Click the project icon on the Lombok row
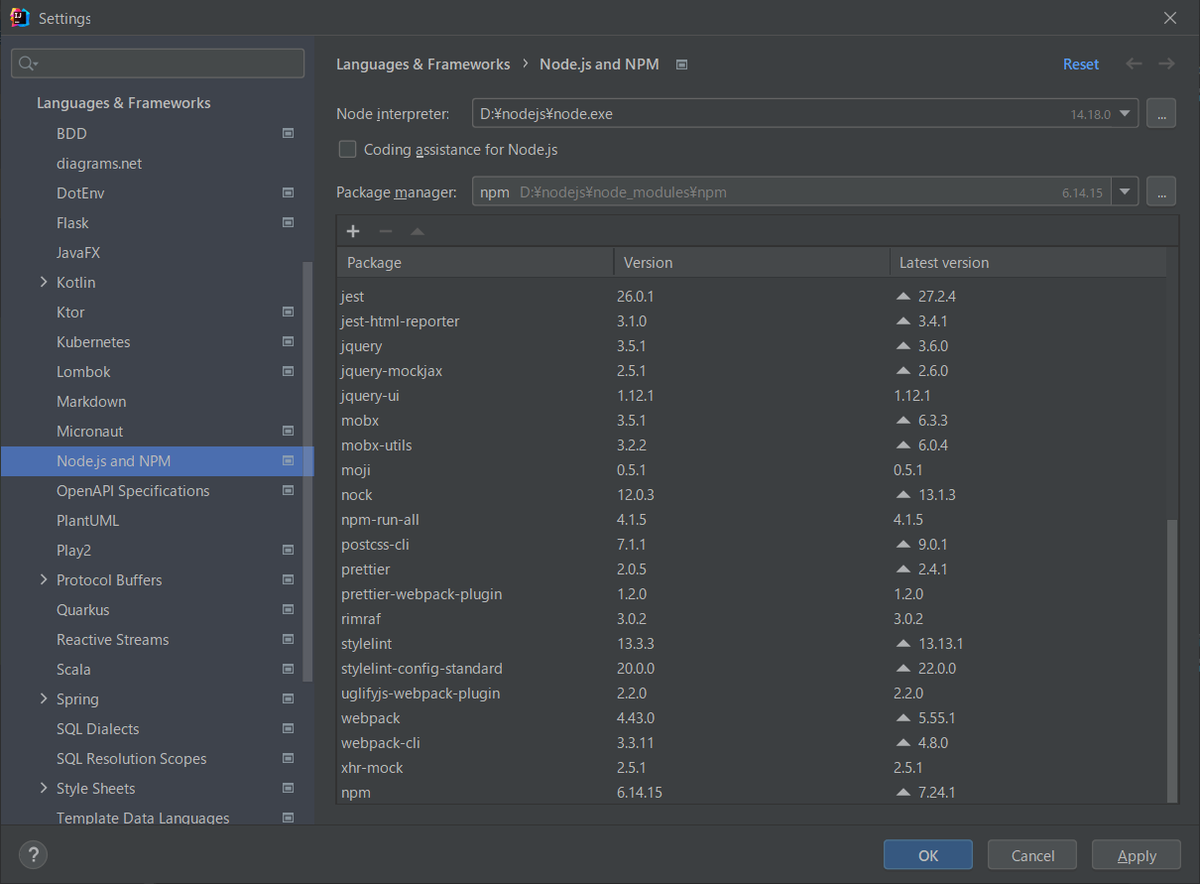Screen dimensions: 1200x884 [x=288, y=372]
